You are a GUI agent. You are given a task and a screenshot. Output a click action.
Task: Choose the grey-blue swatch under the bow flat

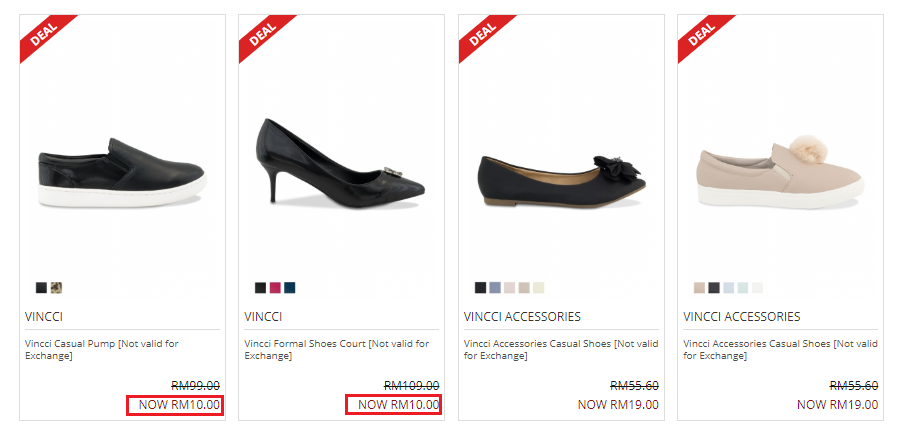pos(495,288)
